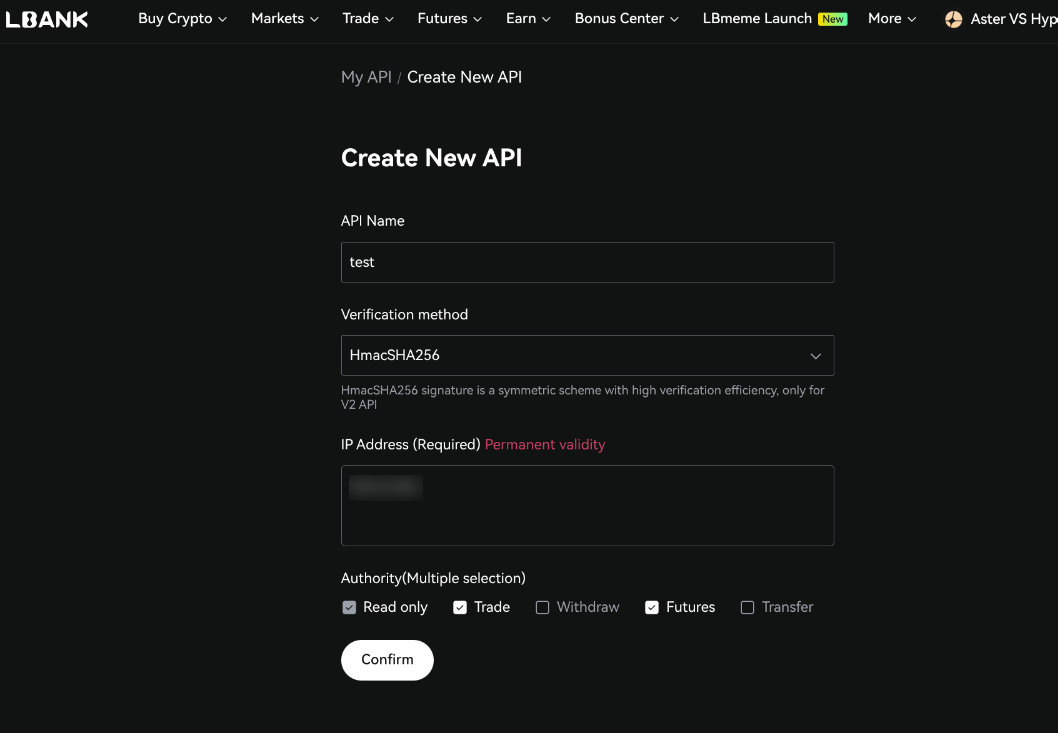Open the Buy Crypto menu

pyautogui.click(x=182, y=19)
